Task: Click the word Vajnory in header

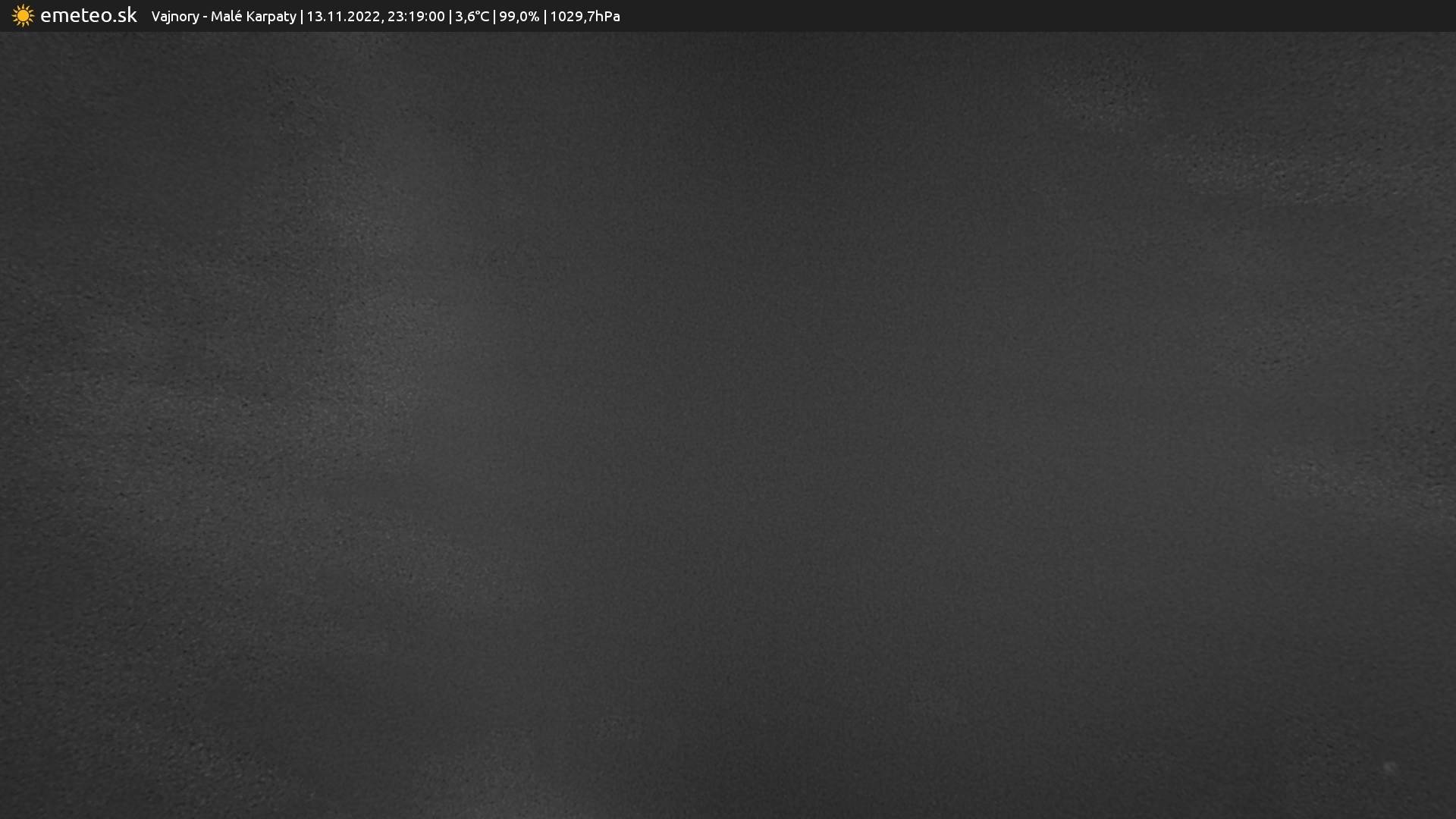Action: (175, 17)
